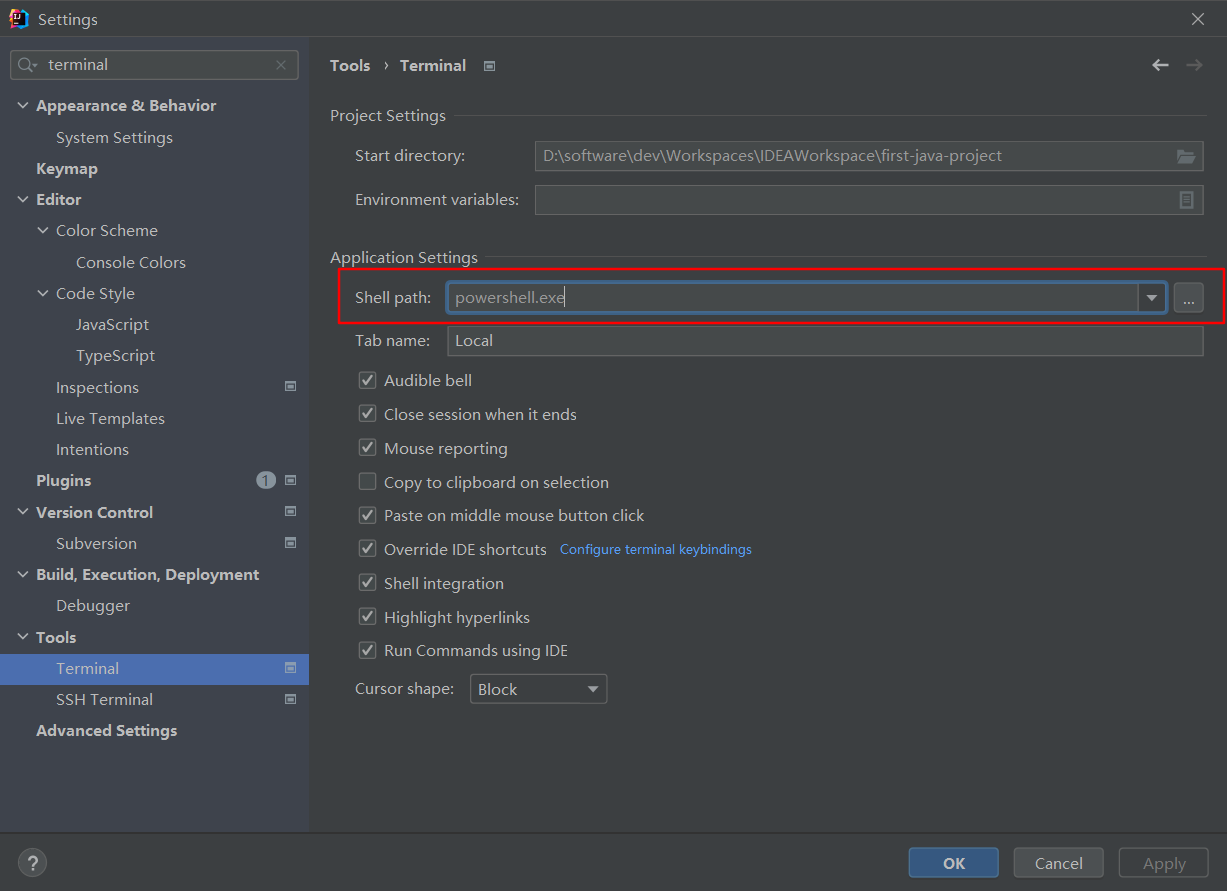Open Advanced Settings page
The width and height of the screenshot is (1227, 891).
pyautogui.click(x=106, y=730)
